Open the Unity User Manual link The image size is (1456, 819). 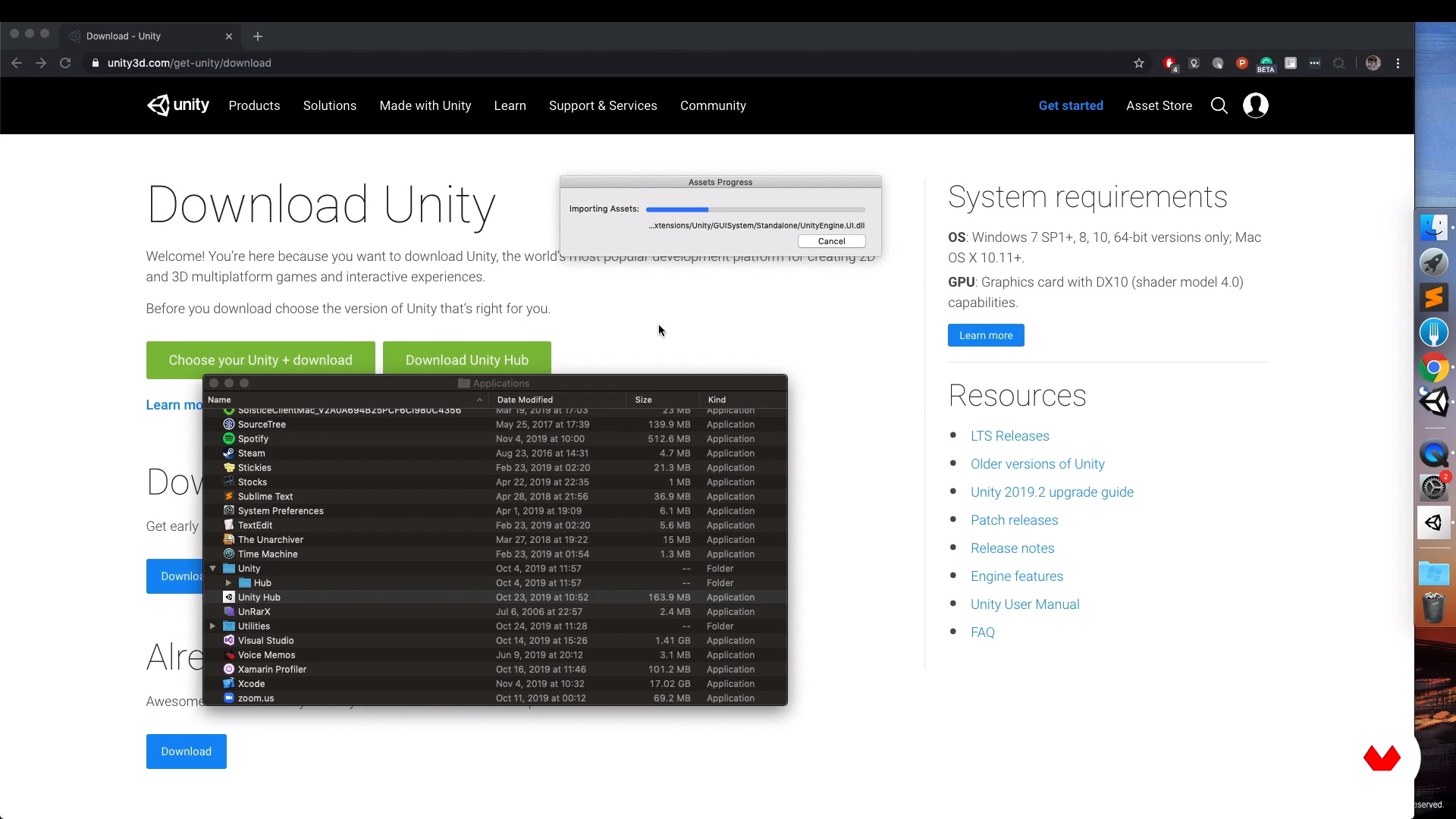click(x=1025, y=604)
